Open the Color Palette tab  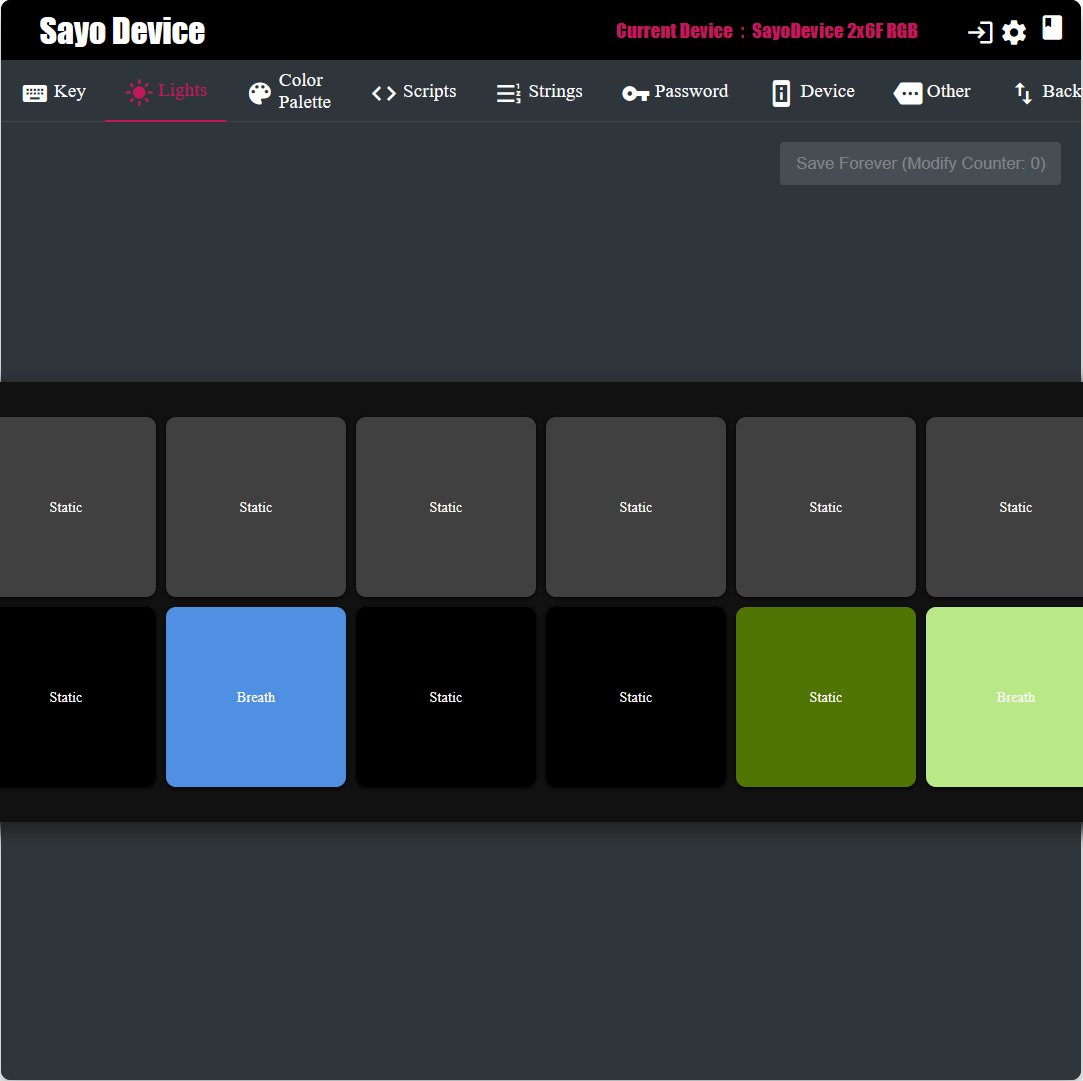(289, 91)
